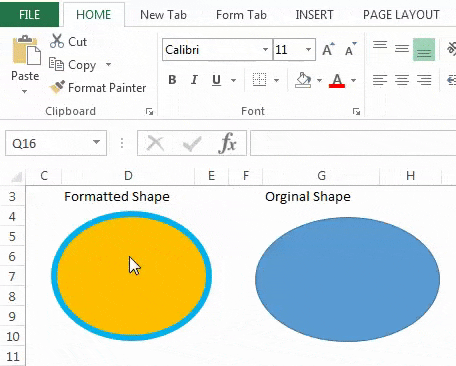Apply cell borders icon

[x=259, y=80]
